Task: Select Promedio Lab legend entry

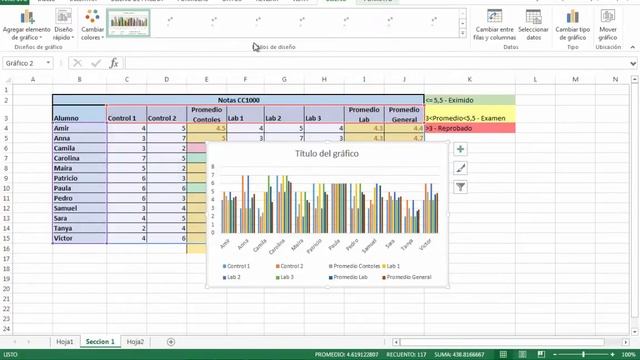Action: tap(348, 277)
